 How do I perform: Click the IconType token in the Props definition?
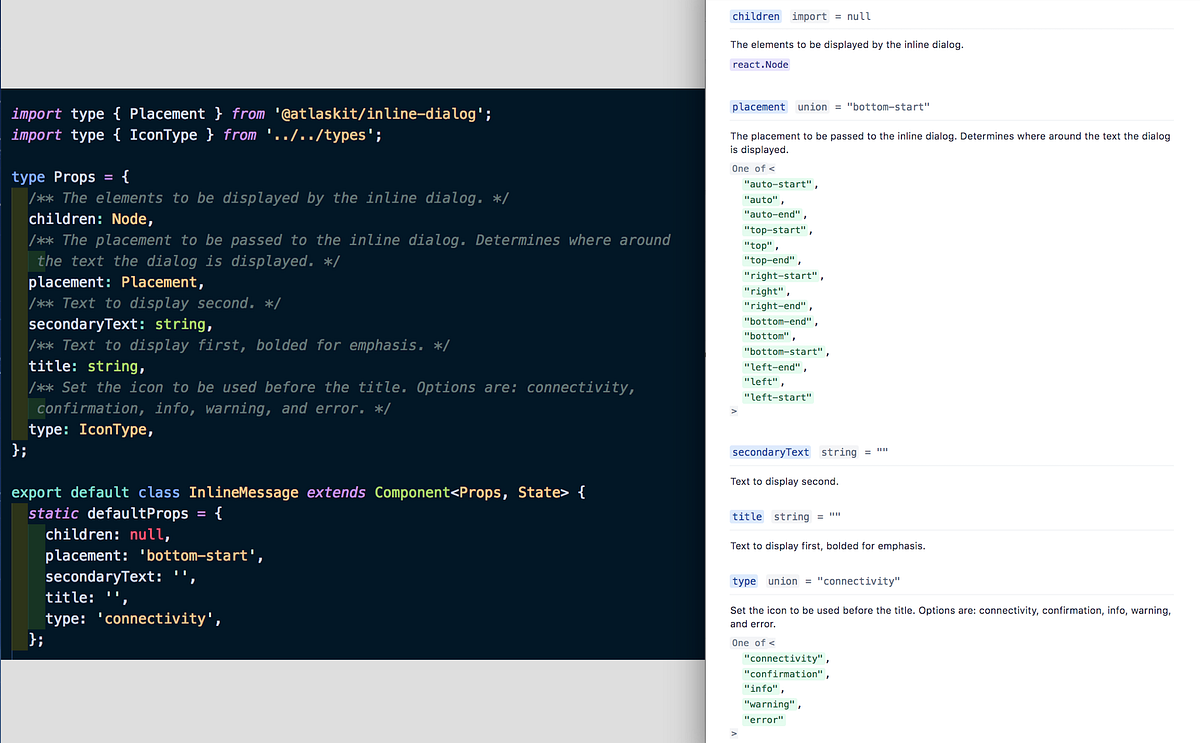click(x=113, y=429)
